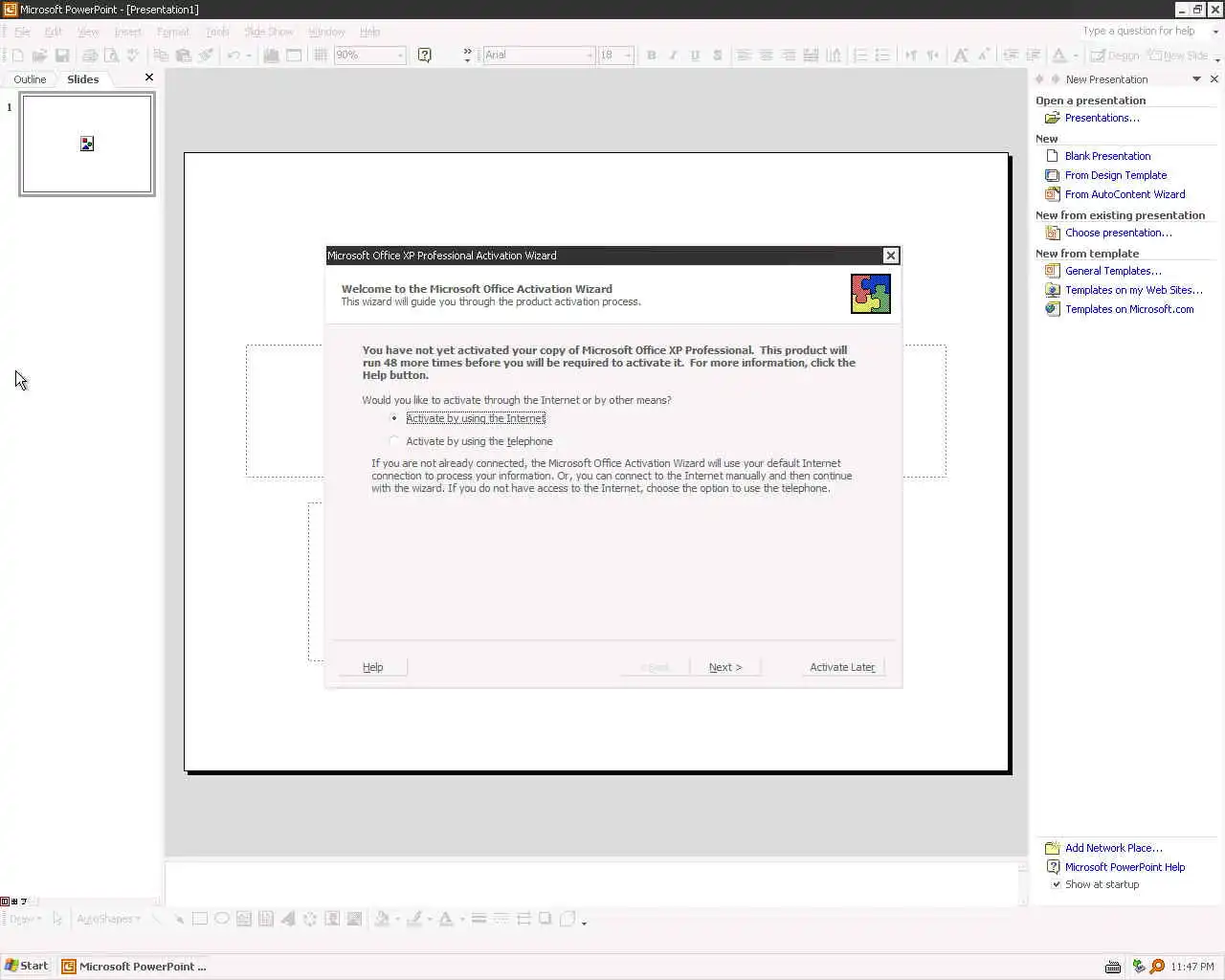This screenshot has width=1225, height=980.
Task: Open the Zoom percentage dropdown
Action: [x=400, y=56]
